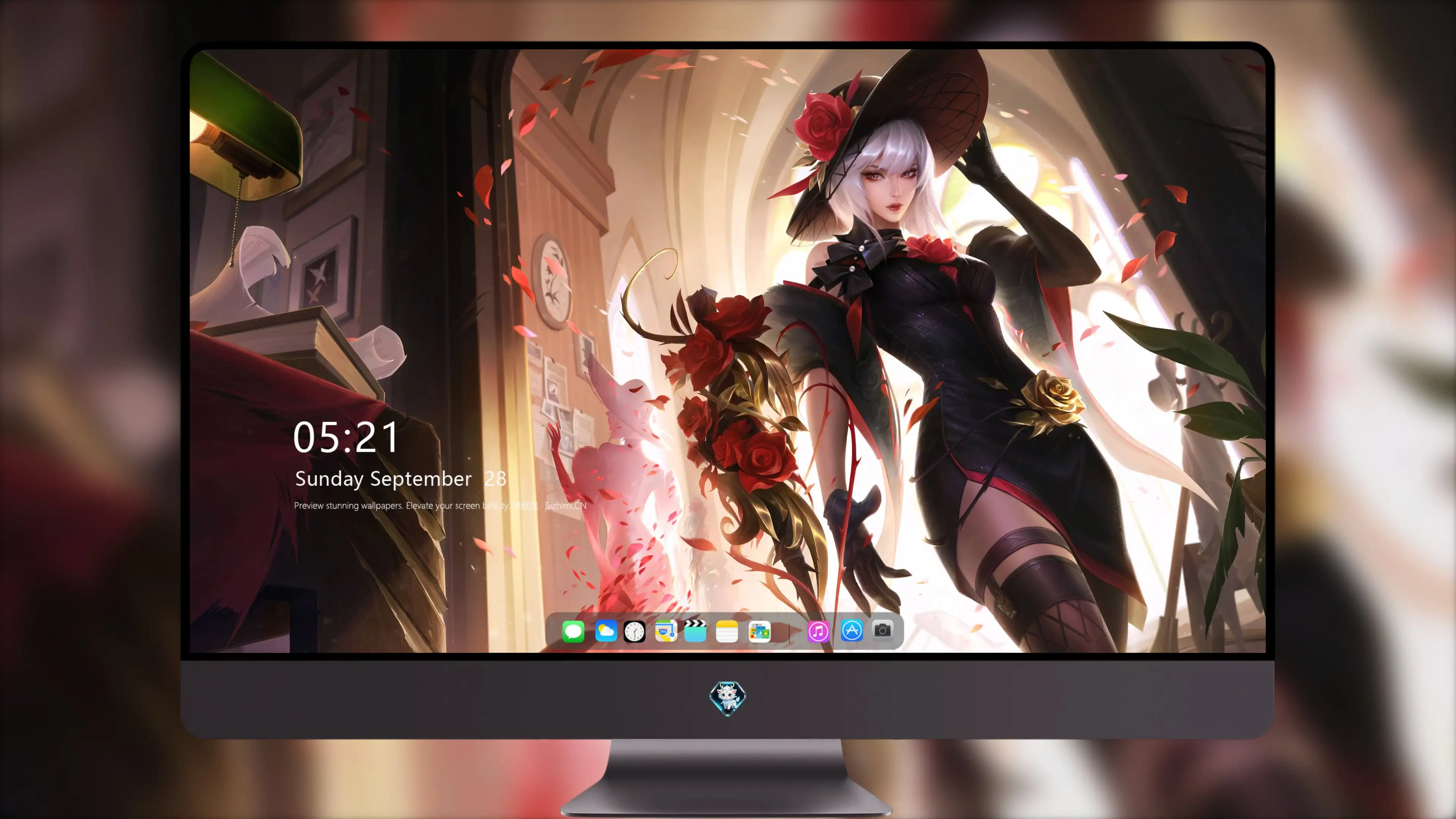
Task: Launch the Videos clapperboard app
Action: pos(695,631)
